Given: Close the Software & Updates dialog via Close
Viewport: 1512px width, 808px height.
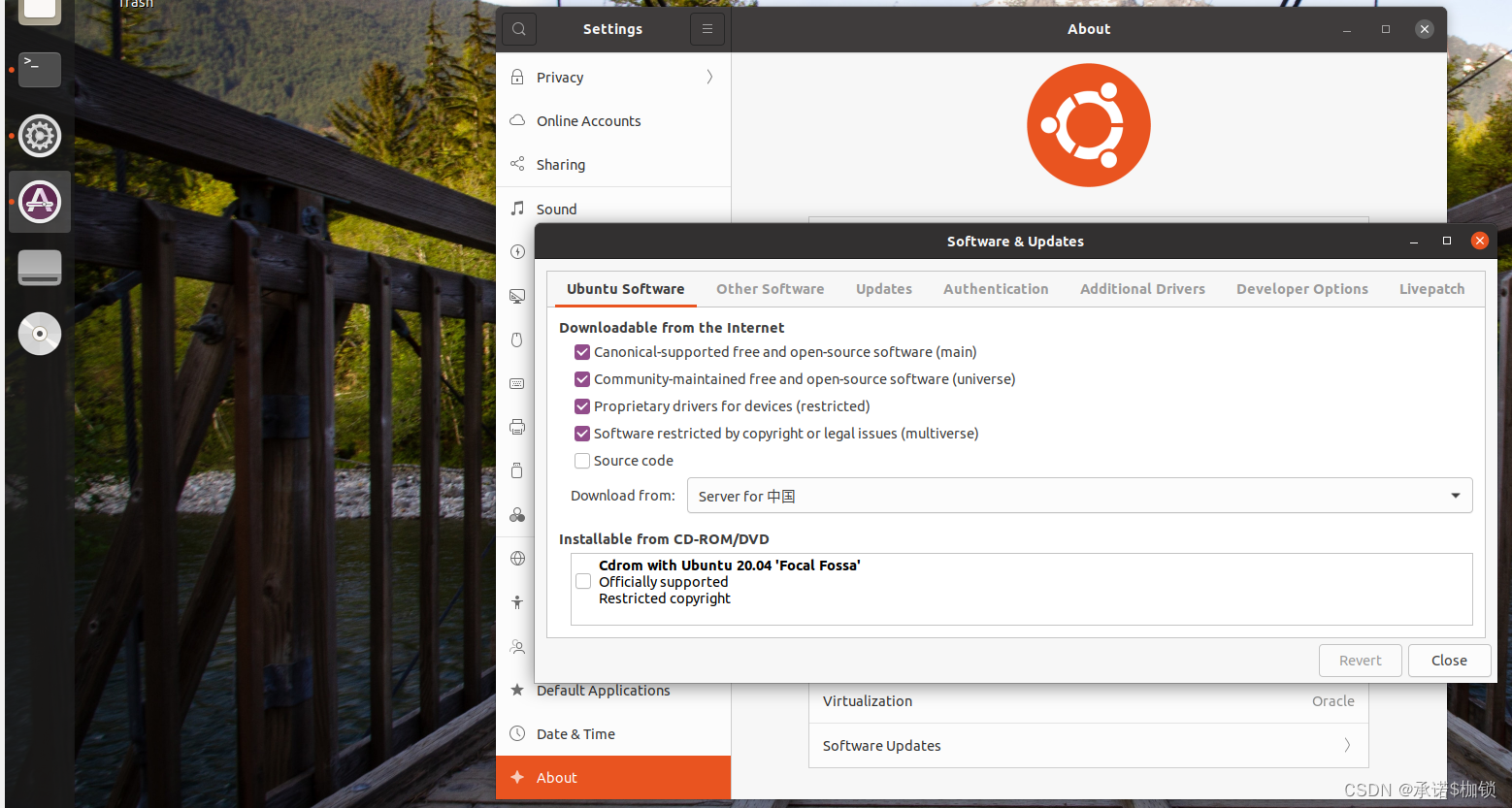Looking at the screenshot, I should pyautogui.click(x=1449, y=661).
